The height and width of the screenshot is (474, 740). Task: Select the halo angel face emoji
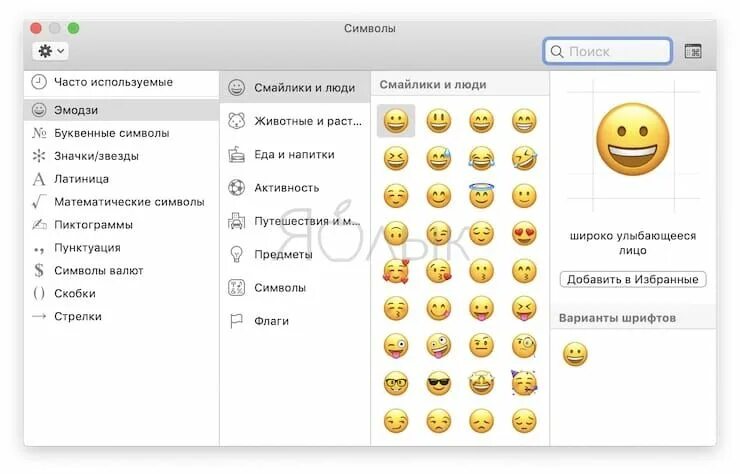(481, 195)
